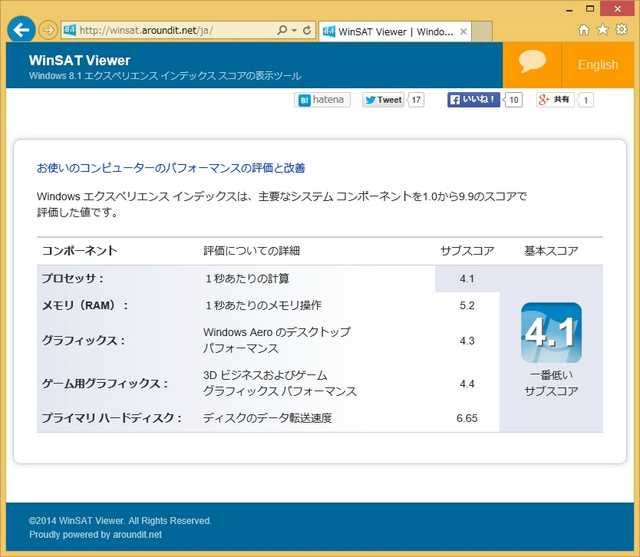Click the ©2014 WinSAT Viewer copyright text
This screenshot has height=557, width=640.
tap(120, 521)
